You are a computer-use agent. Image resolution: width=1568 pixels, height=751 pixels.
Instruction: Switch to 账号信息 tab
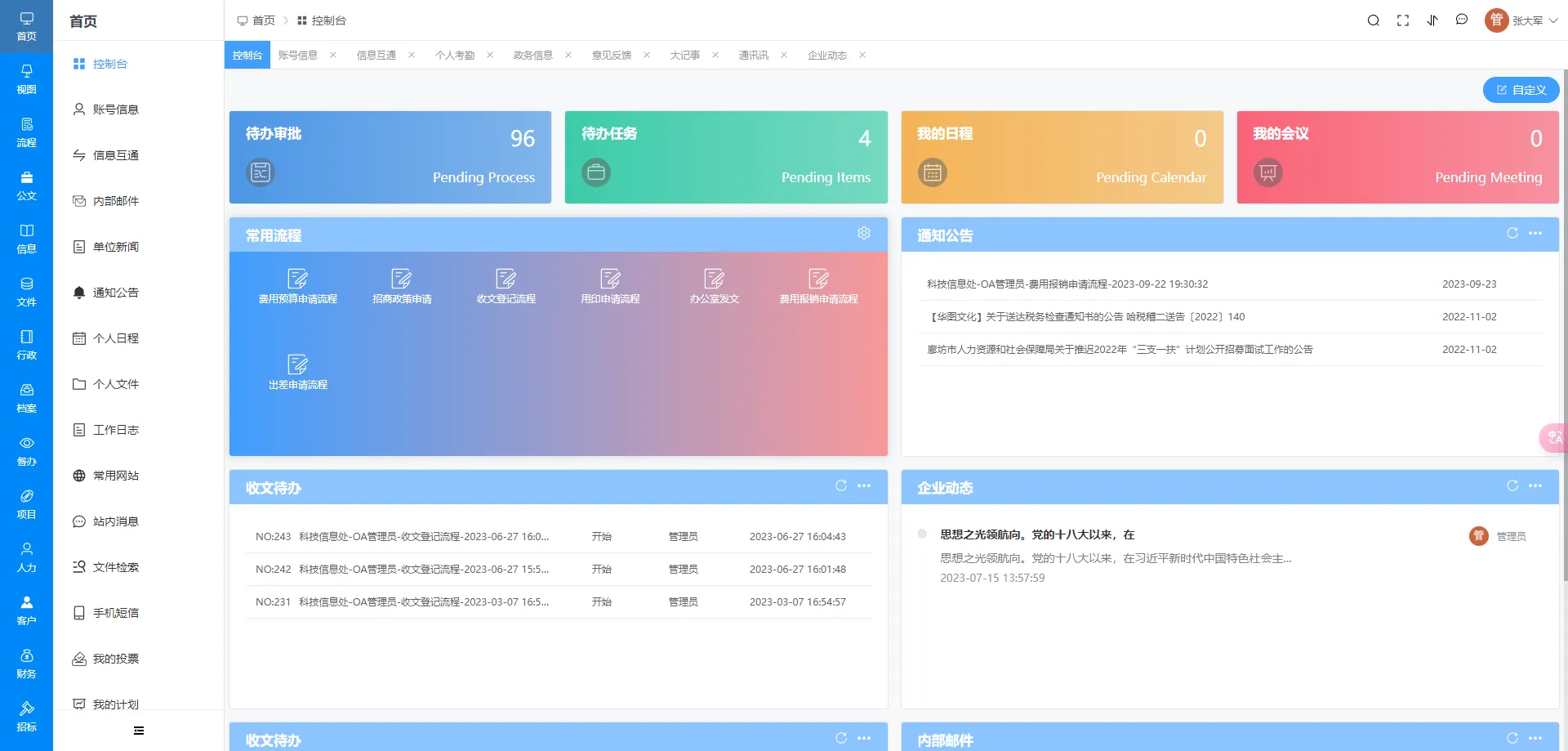[x=298, y=56]
